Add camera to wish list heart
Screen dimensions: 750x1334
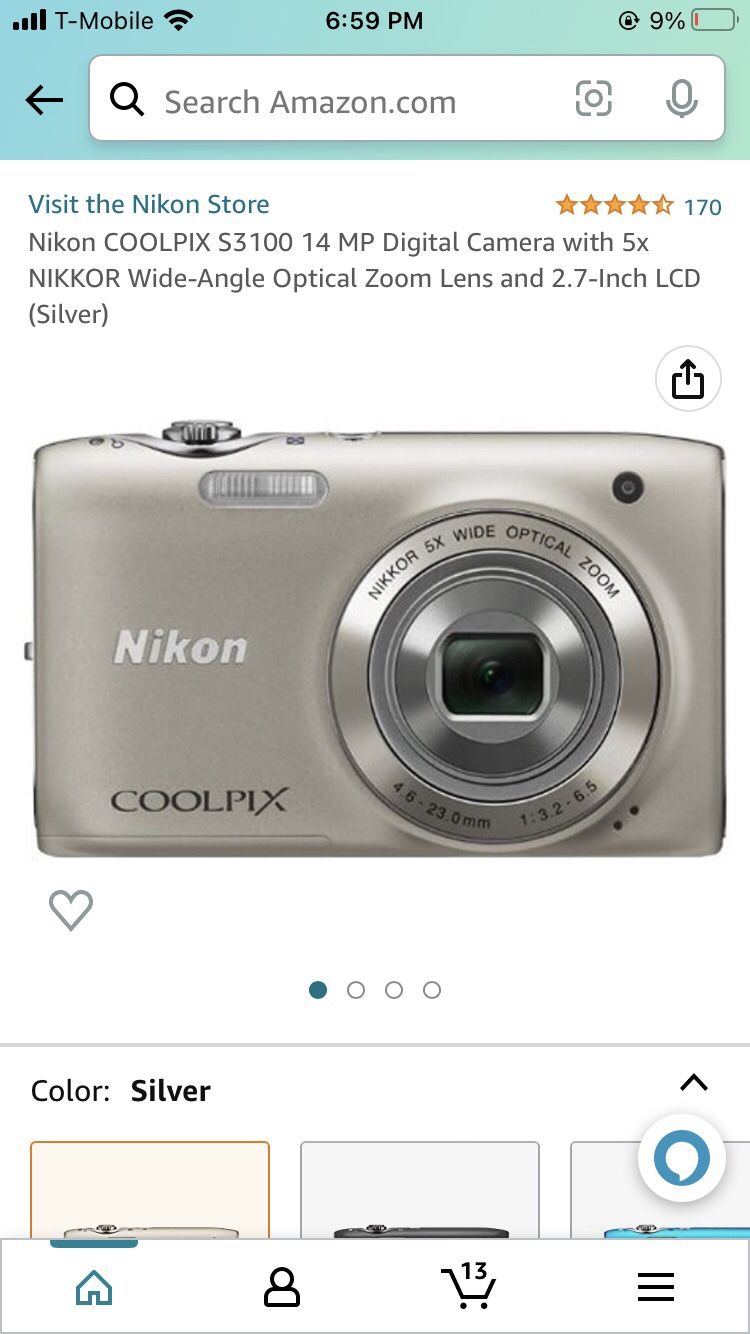pyautogui.click(x=71, y=909)
